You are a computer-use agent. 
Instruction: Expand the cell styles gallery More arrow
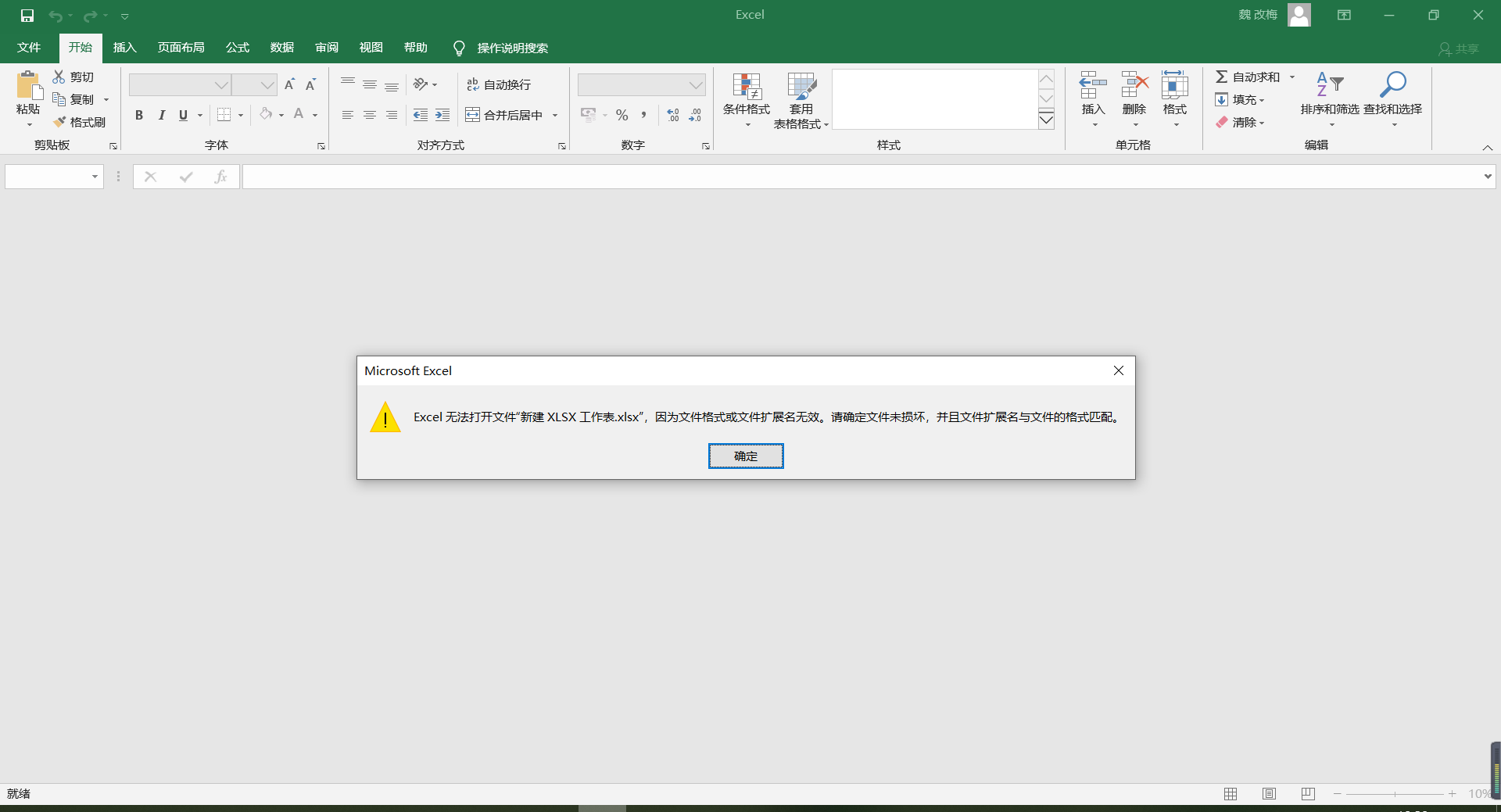(1046, 120)
